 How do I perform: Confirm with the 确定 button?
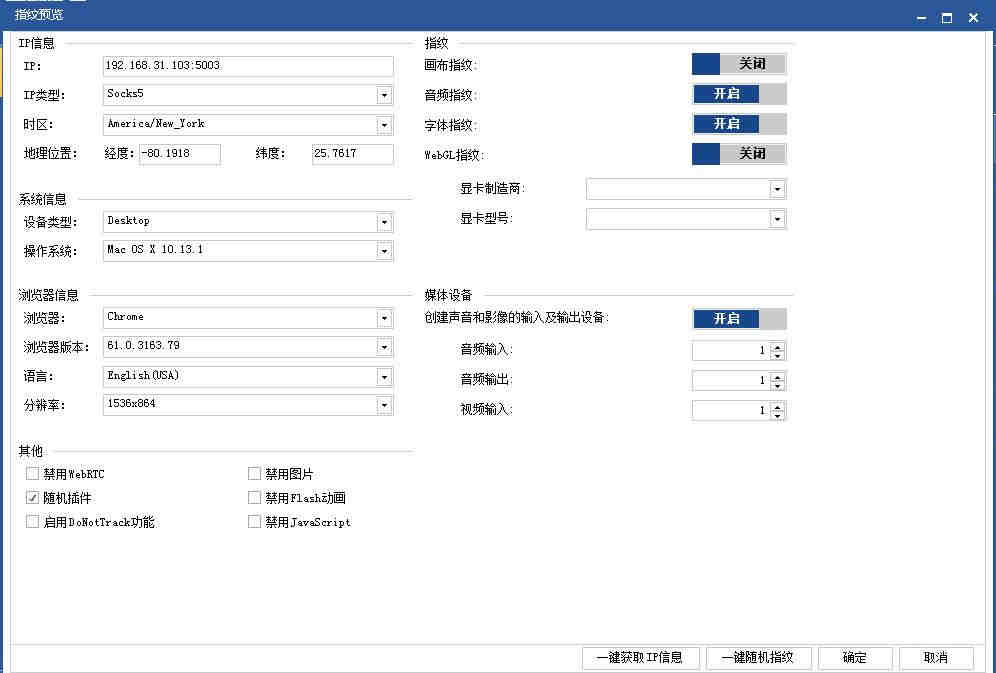point(854,658)
